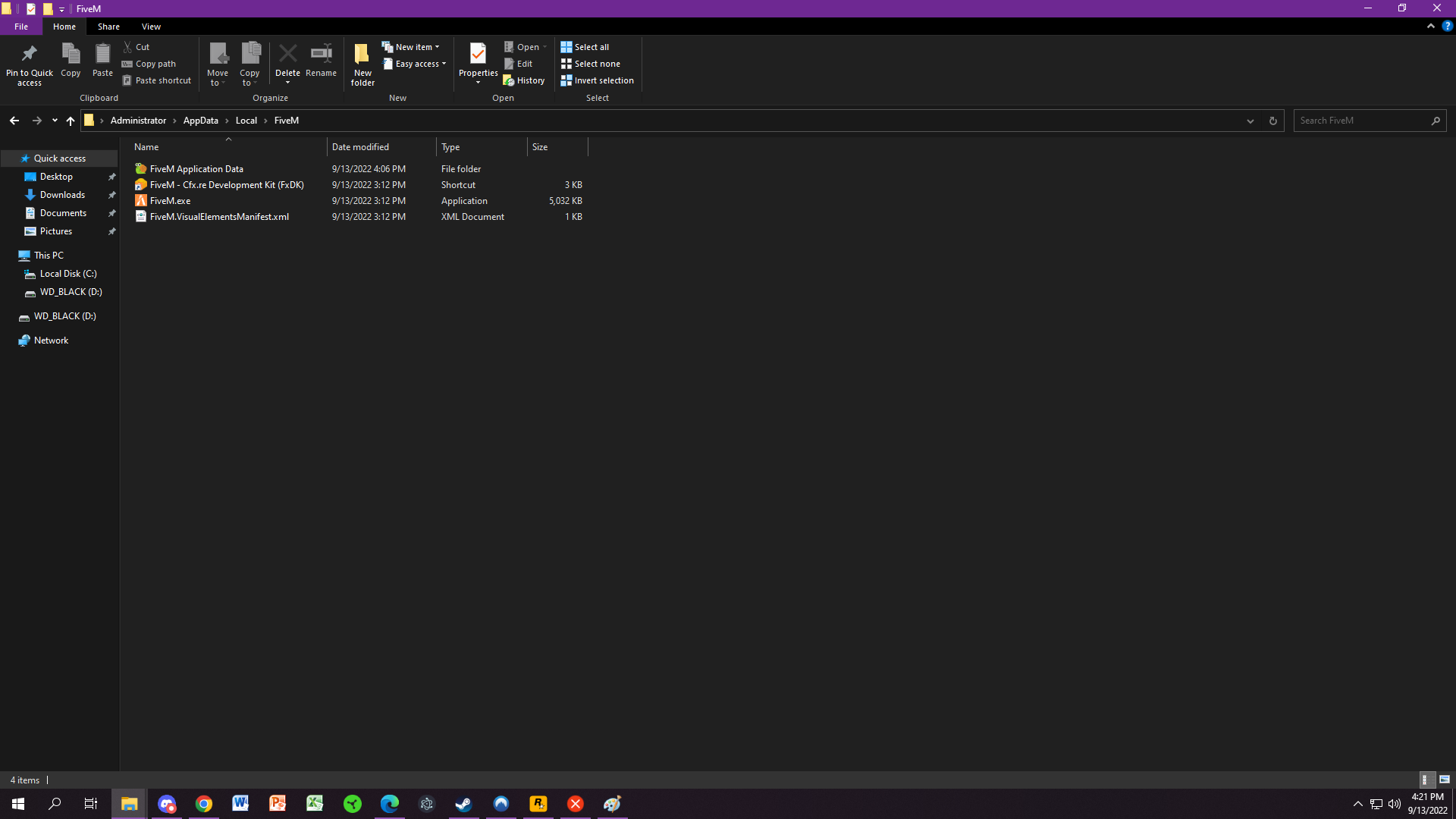1456x819 pixels.
Task: Click Invert selection in ribbon
Action: click(x=597, y=80)
